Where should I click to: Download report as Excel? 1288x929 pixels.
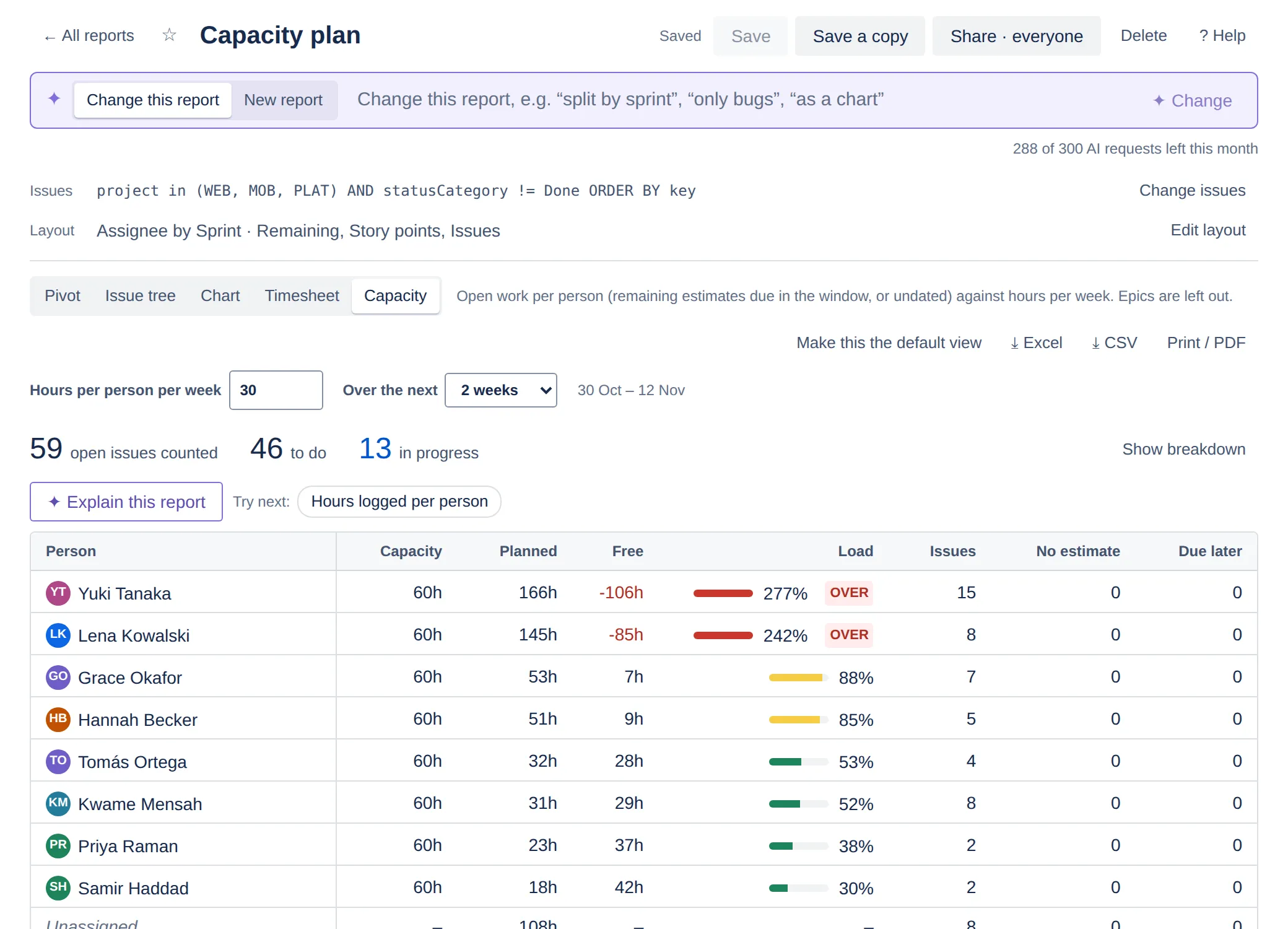[x=1036, y=343]
